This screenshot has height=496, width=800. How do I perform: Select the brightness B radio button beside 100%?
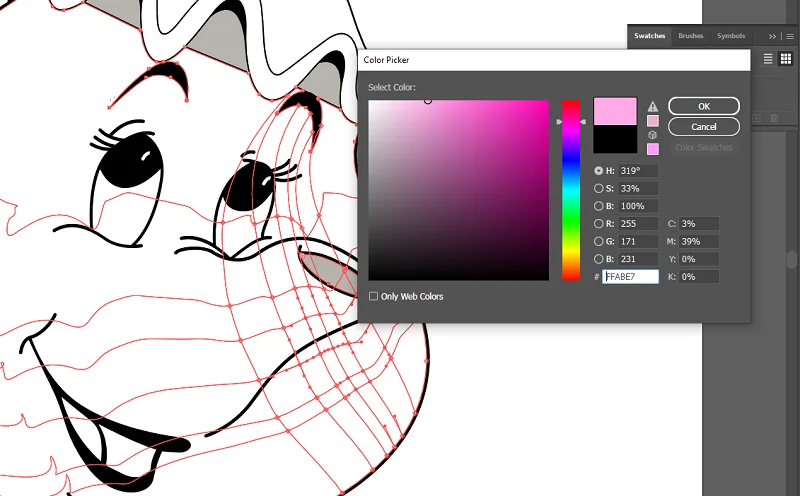[x=598, y=206]
